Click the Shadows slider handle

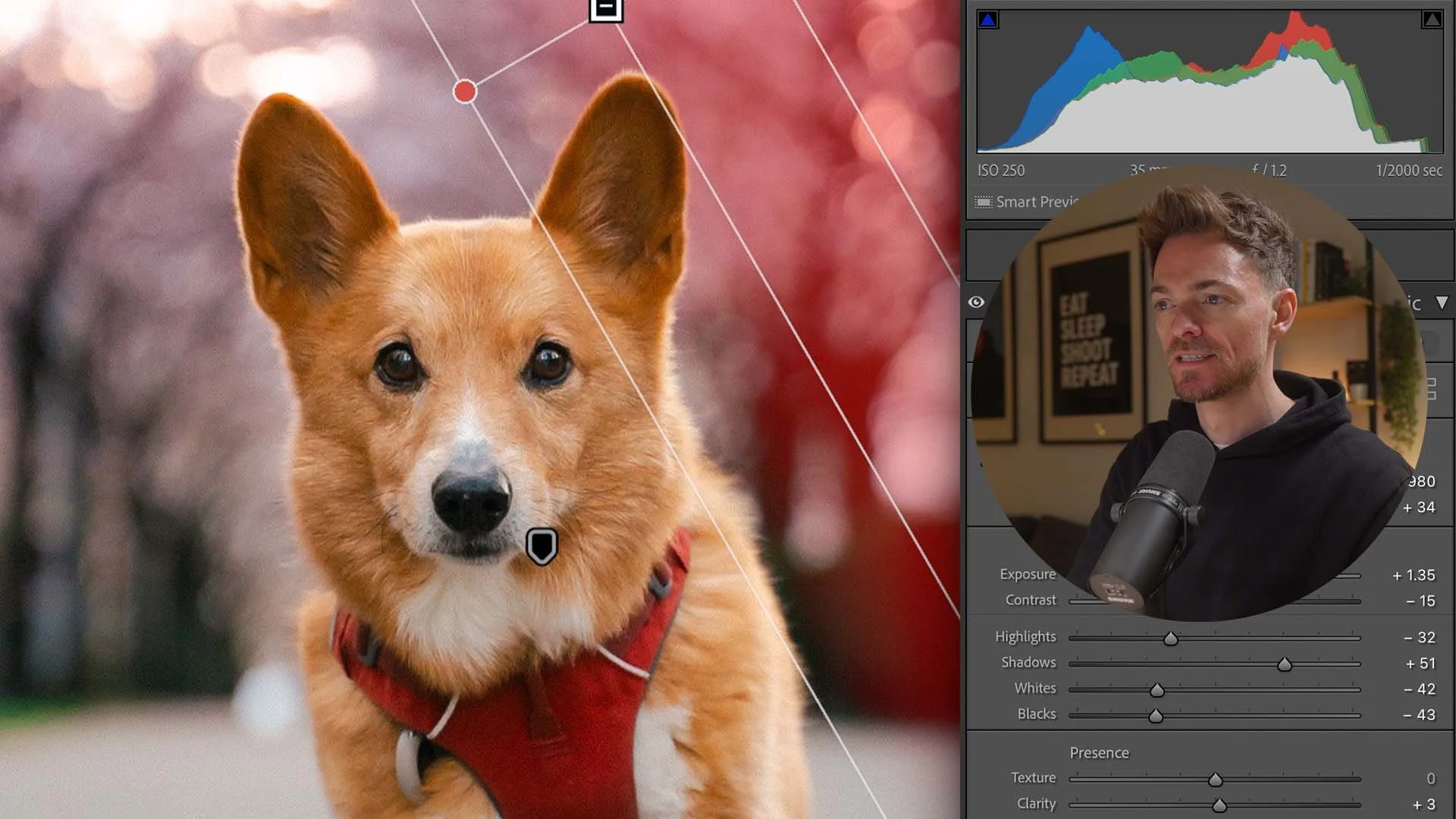(1284, 664)
